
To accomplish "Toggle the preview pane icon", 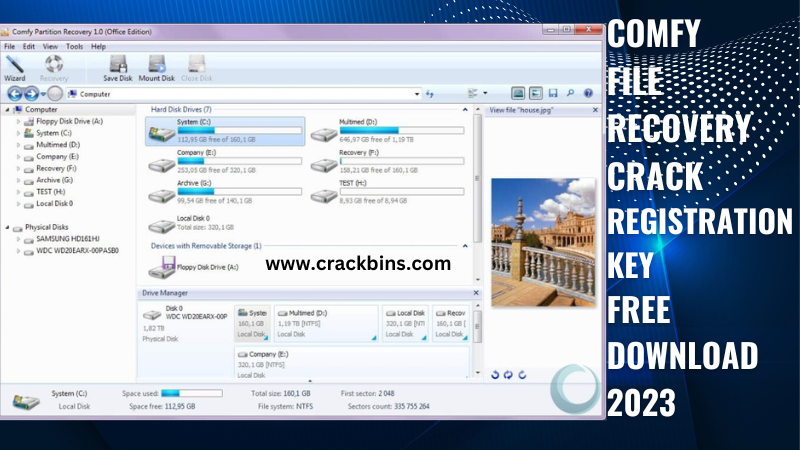I will click(x=518, y=93).
